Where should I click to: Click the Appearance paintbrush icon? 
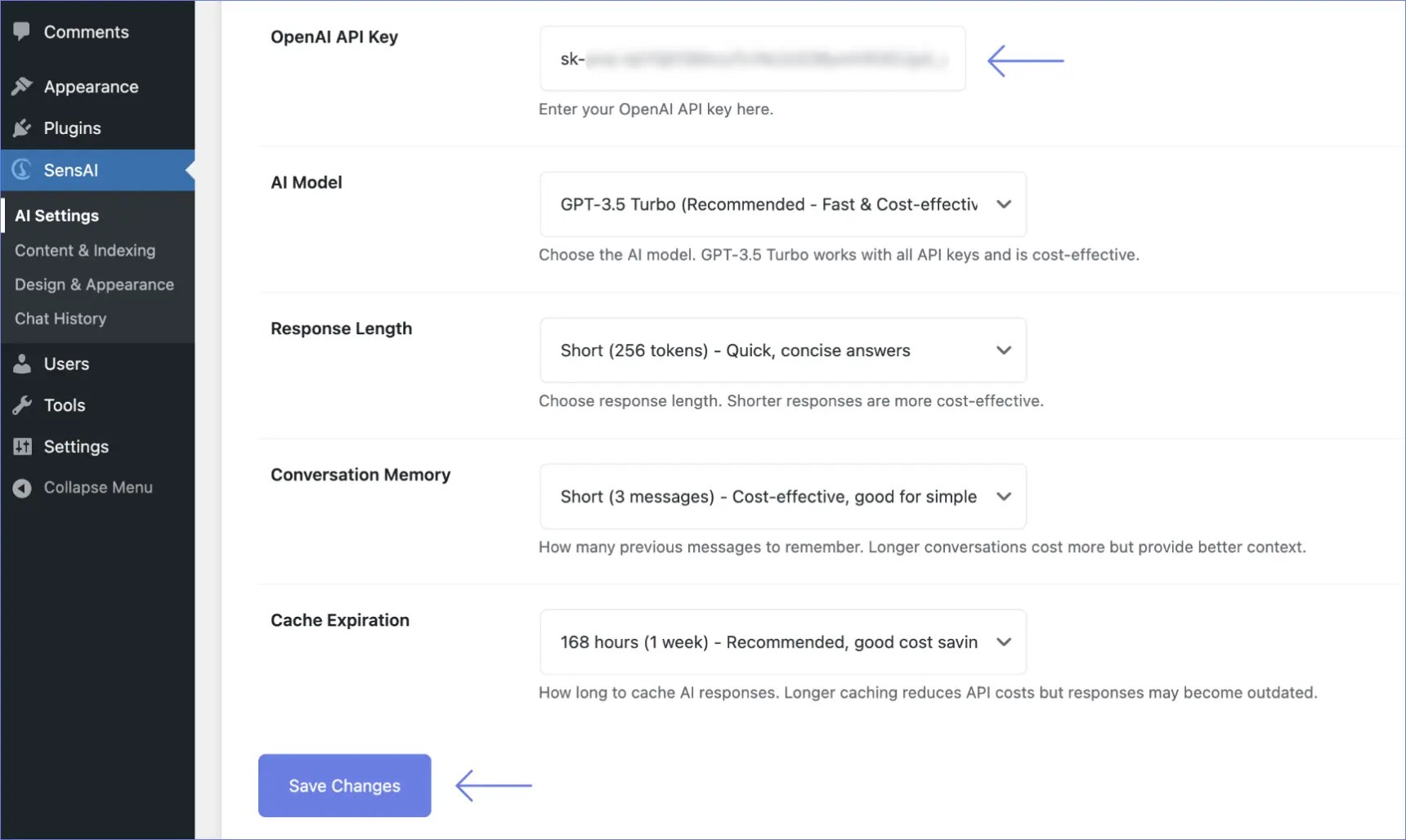22,87
